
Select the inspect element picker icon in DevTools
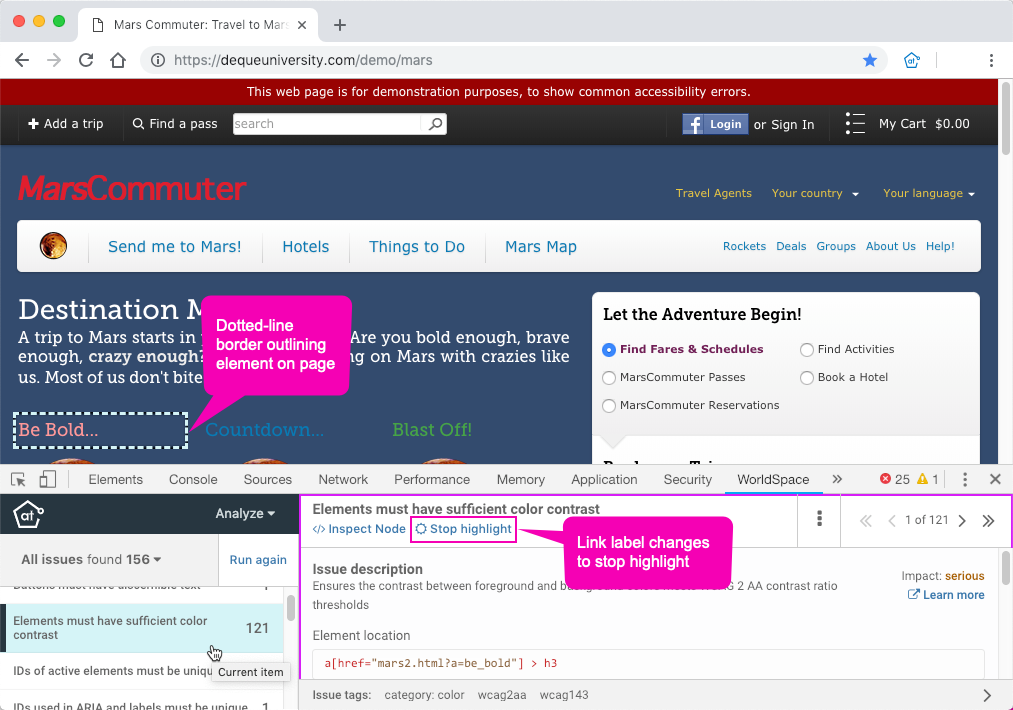(x=18, y=479)
